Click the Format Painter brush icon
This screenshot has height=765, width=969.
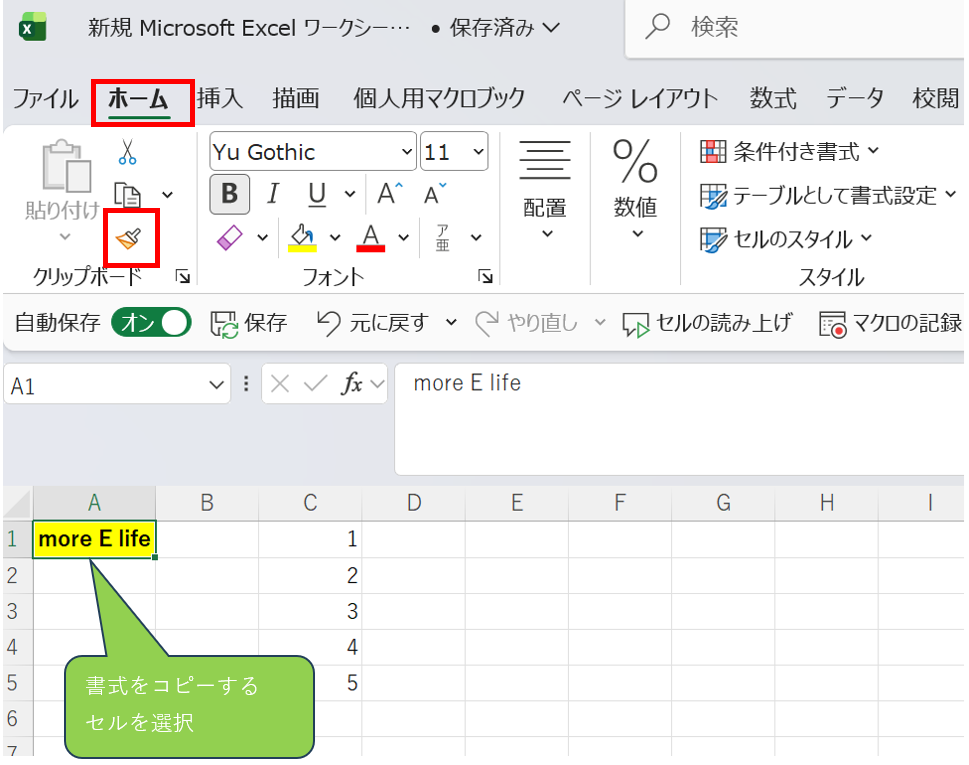click(x=129, y=238)
